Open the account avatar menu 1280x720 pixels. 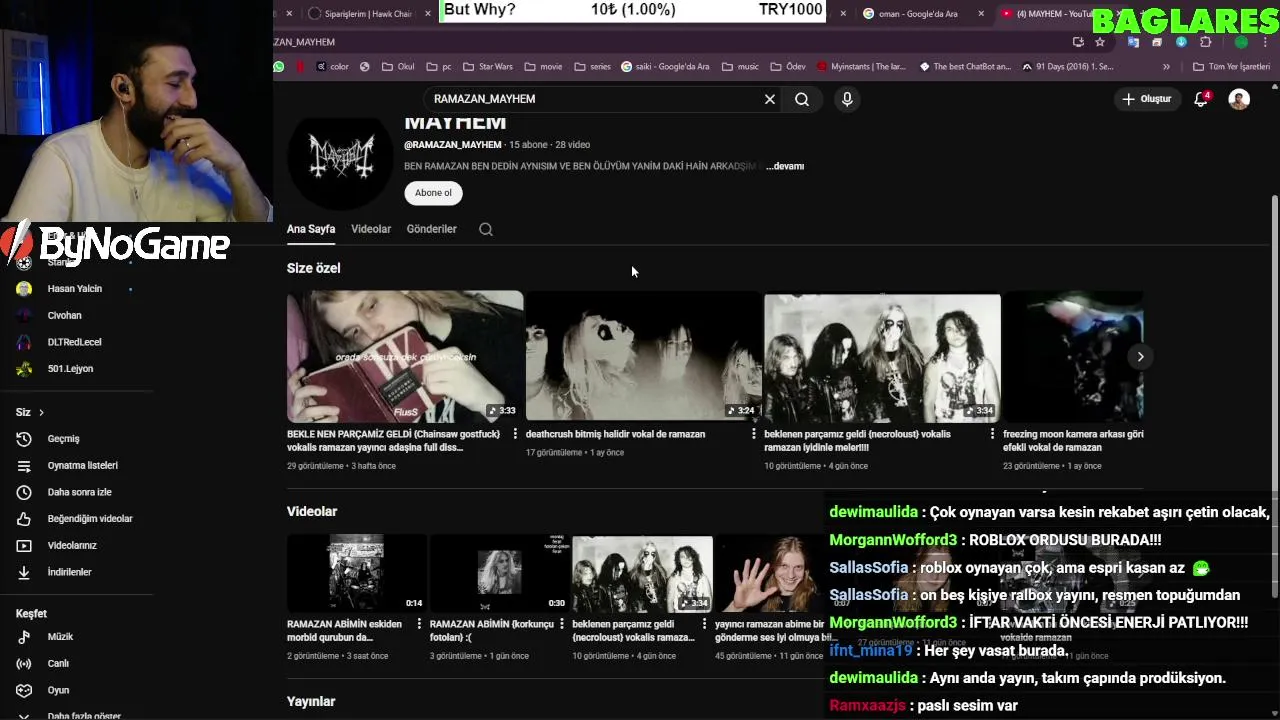click(x=1239, y=99)
